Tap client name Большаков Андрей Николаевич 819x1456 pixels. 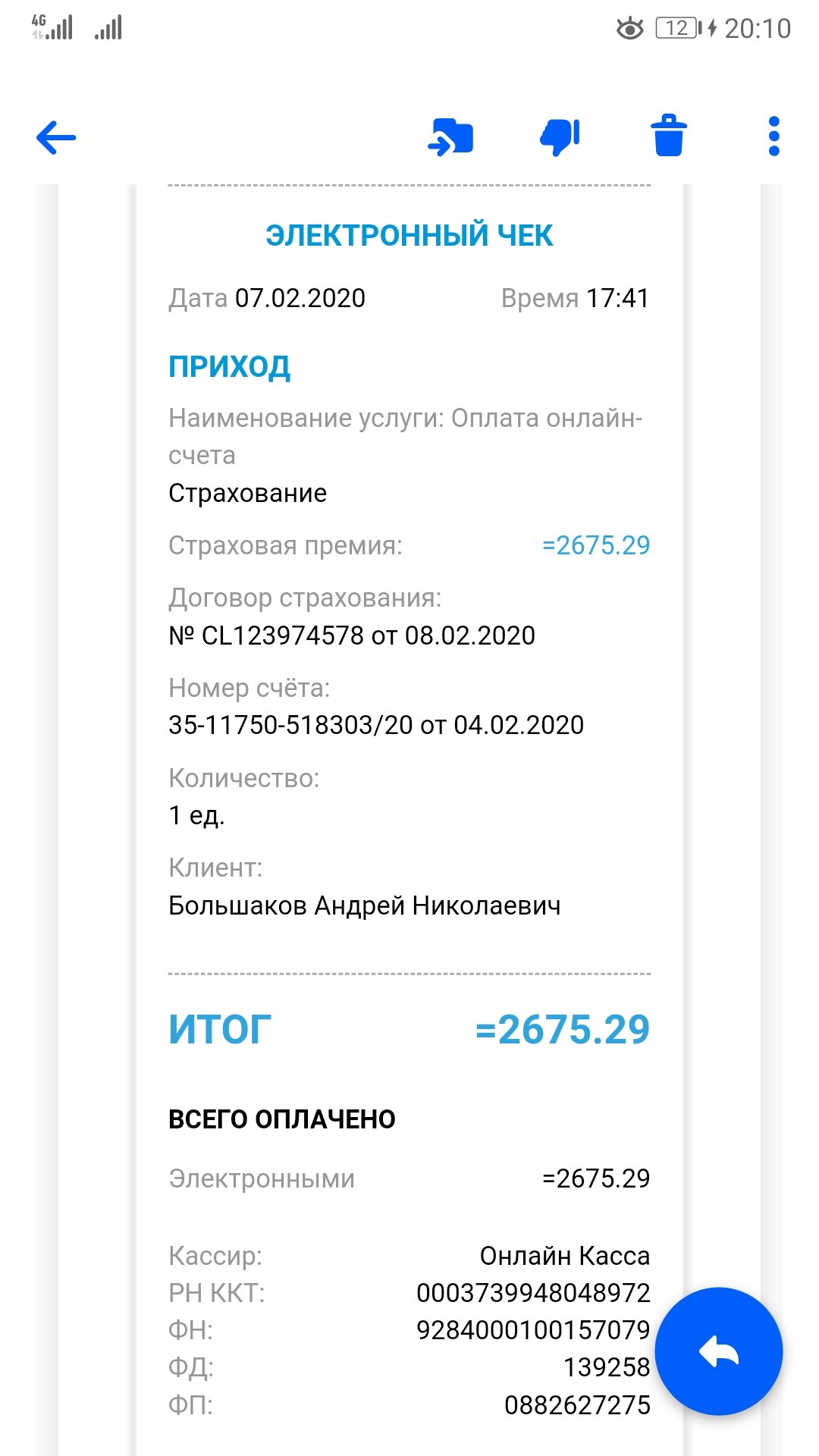[365, 905]
